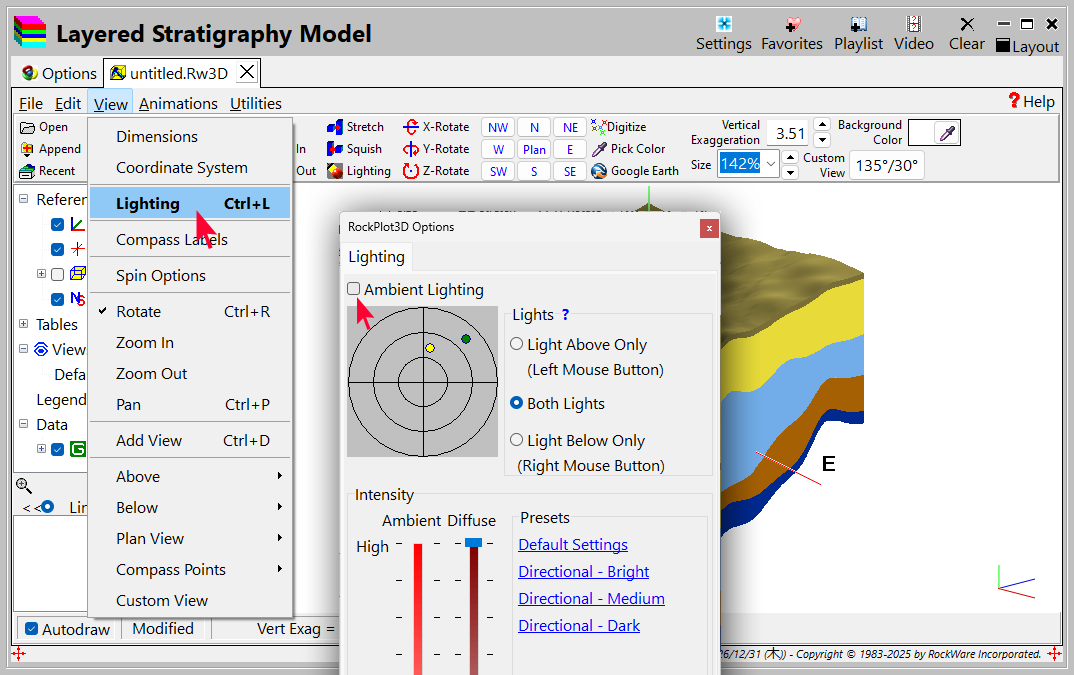1074x675 pixels.
Task: Click the Diffuse intensity slider handle
Action: click(x=473, y=542)
